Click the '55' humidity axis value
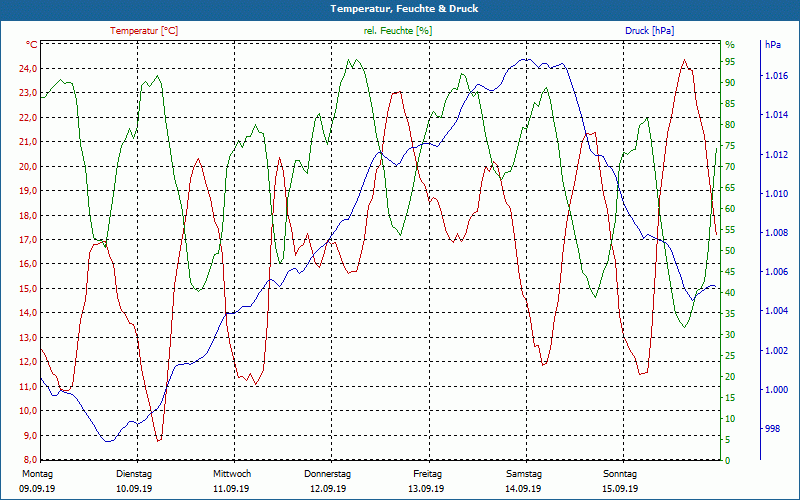The width and height of the screenshot is (800, 500). pos(730,230)
